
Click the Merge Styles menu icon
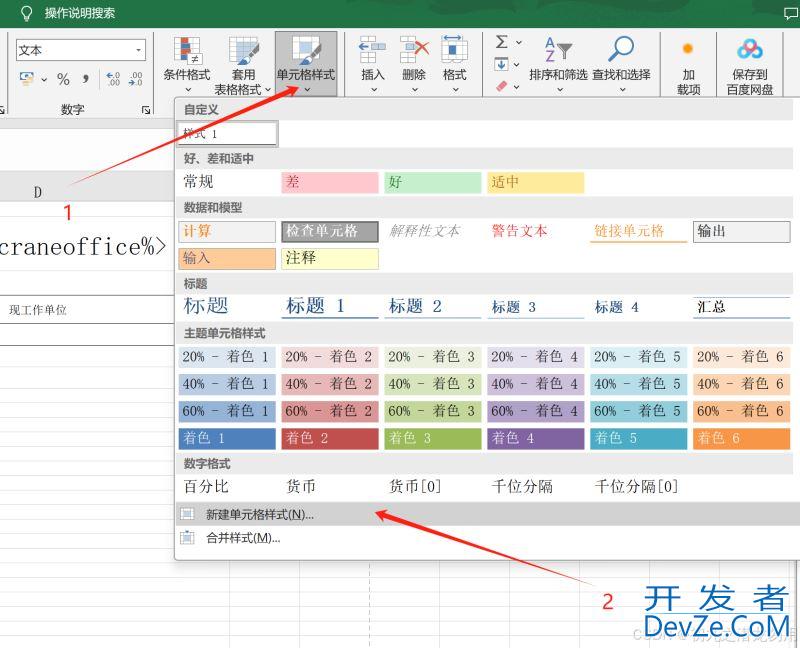click(x=188, y=537)
